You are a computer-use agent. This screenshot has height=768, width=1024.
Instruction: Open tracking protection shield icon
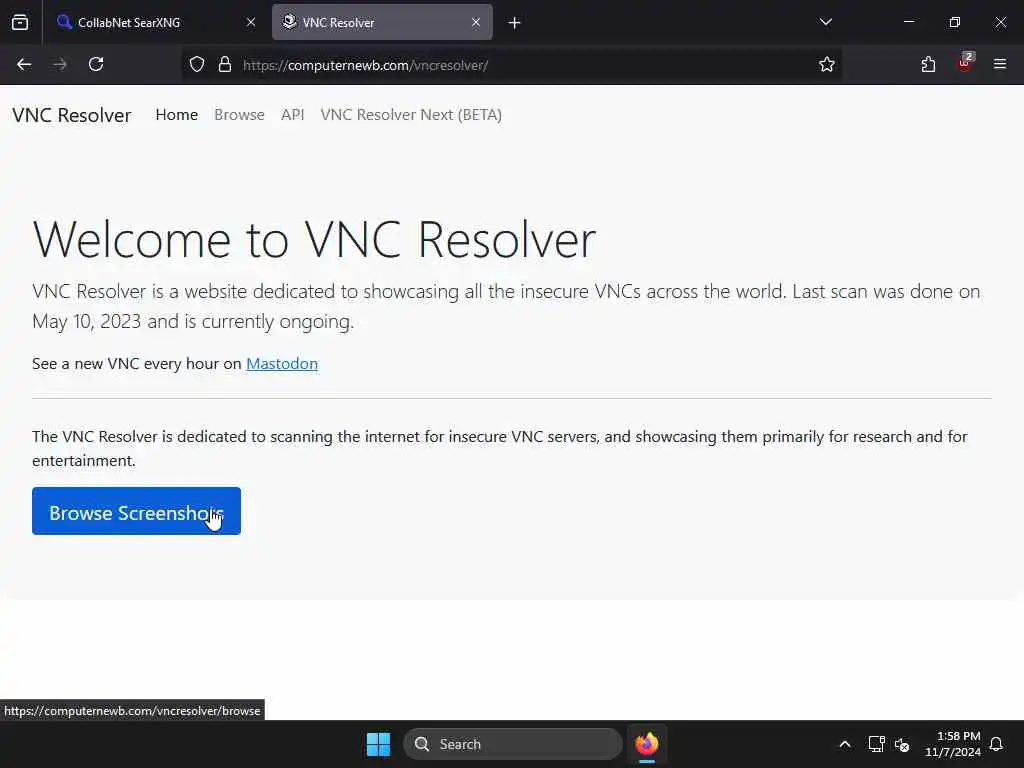pos(197,65)
